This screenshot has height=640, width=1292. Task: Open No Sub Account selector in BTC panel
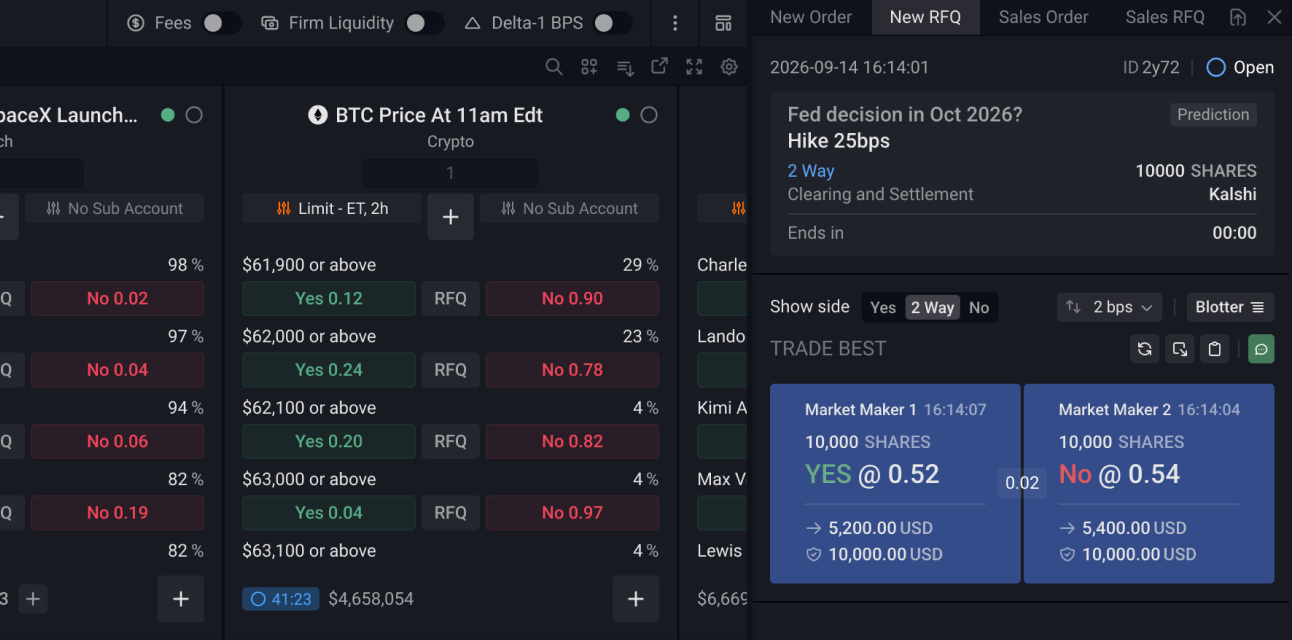569,208
